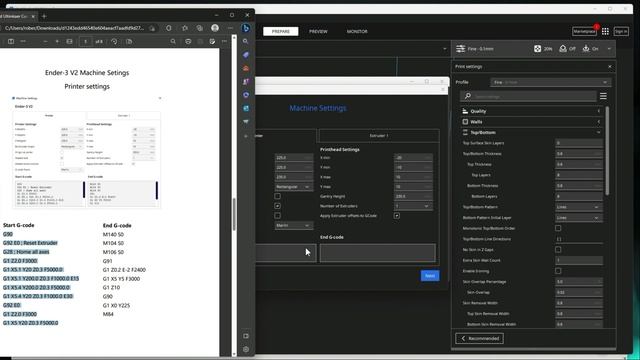Click the Walls category icon
640x360 pixels.
coord(465,122)
